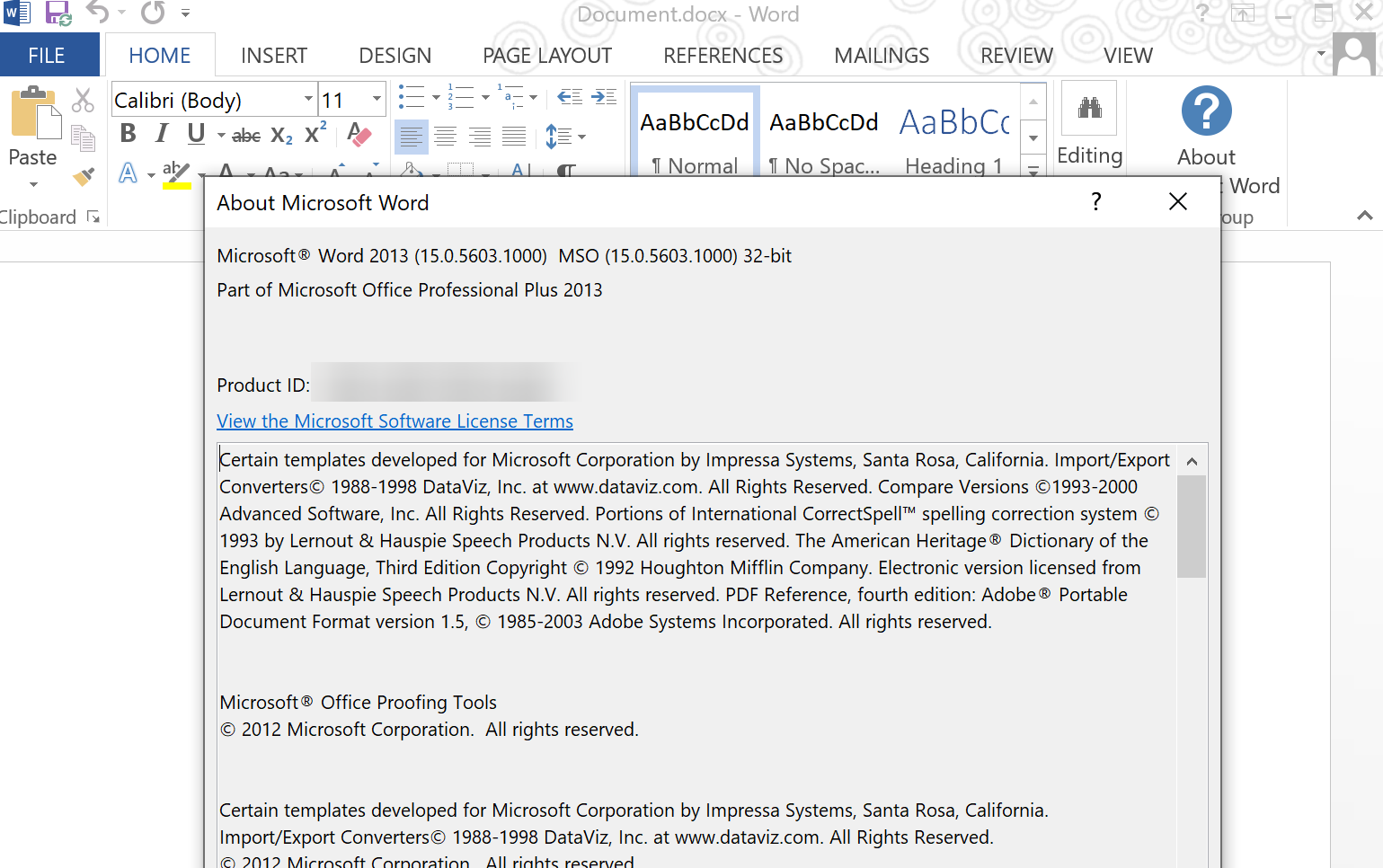Click the yellow Text Highlight Color button
This screenshot has width=1383, height=868.
pos(177,174)
